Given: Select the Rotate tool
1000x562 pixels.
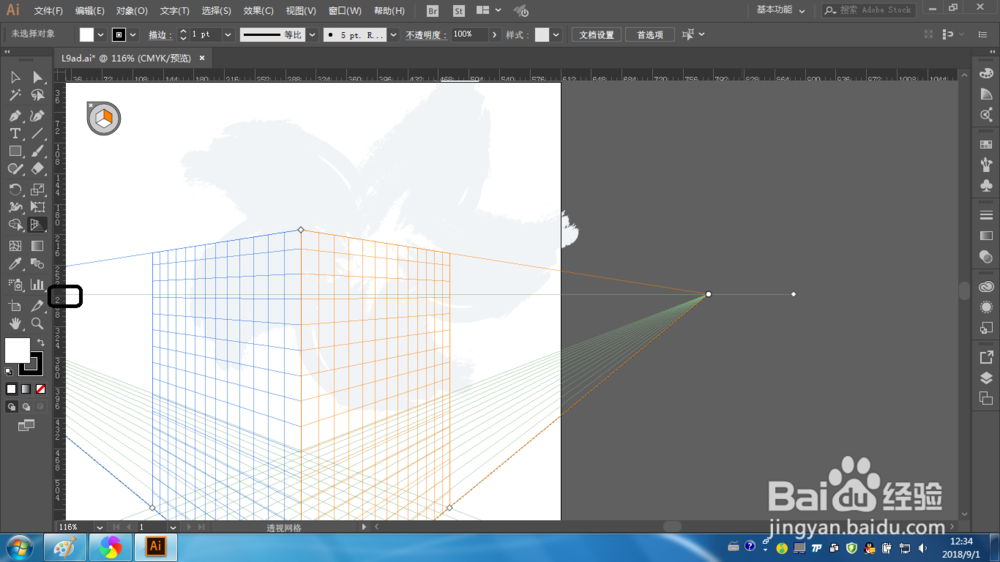Looking at the screenshot, I should pyautogui.click(x=15, y=189).
